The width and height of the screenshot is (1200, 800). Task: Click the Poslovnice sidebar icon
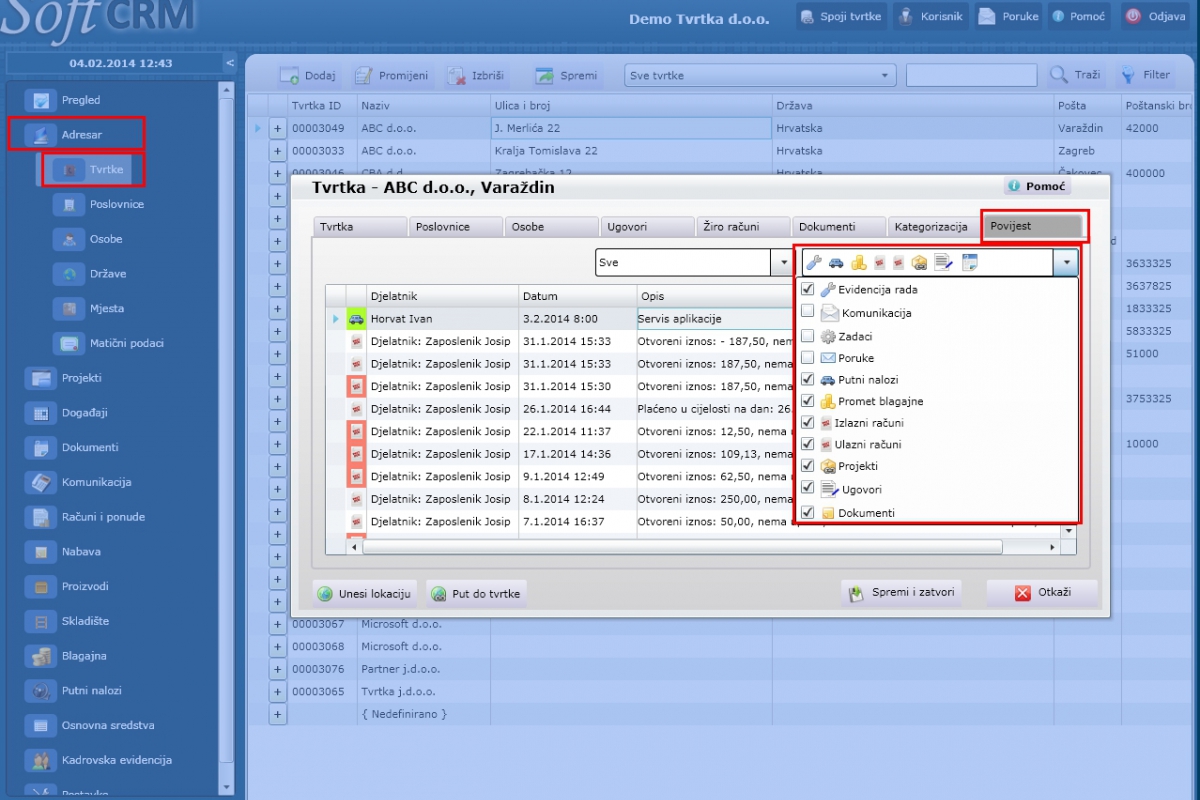coord(69,204)
